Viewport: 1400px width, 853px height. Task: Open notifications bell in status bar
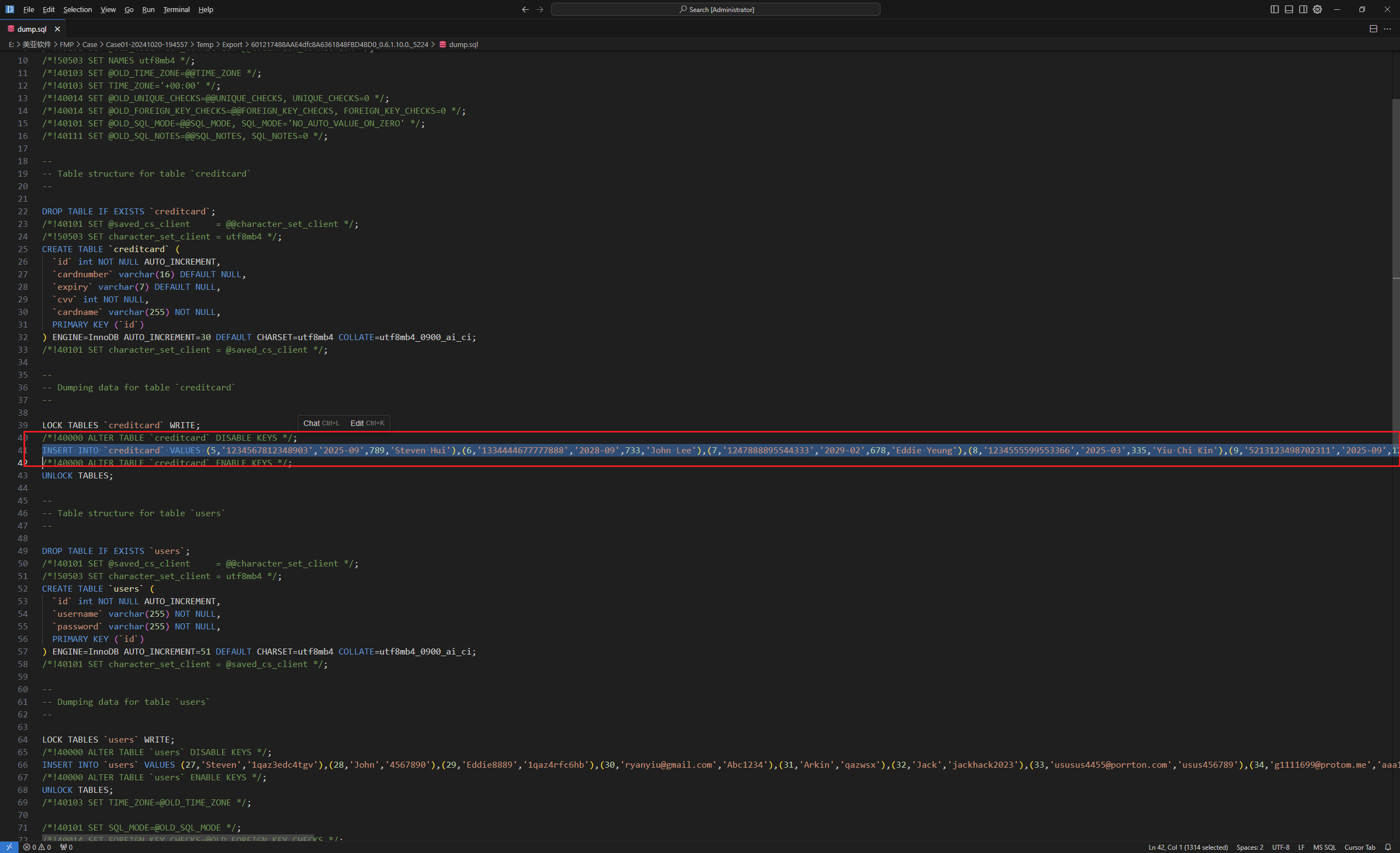(x=1387, y=847)
